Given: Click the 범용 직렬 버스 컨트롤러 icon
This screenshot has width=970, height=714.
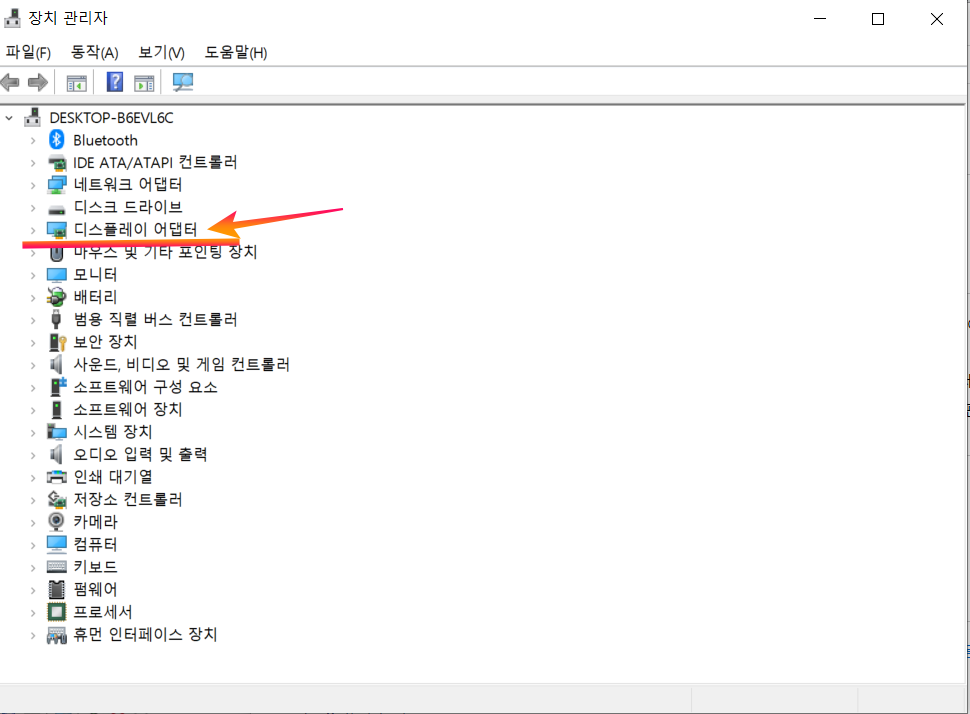Looking at the screenshot, I should [56, 319].
